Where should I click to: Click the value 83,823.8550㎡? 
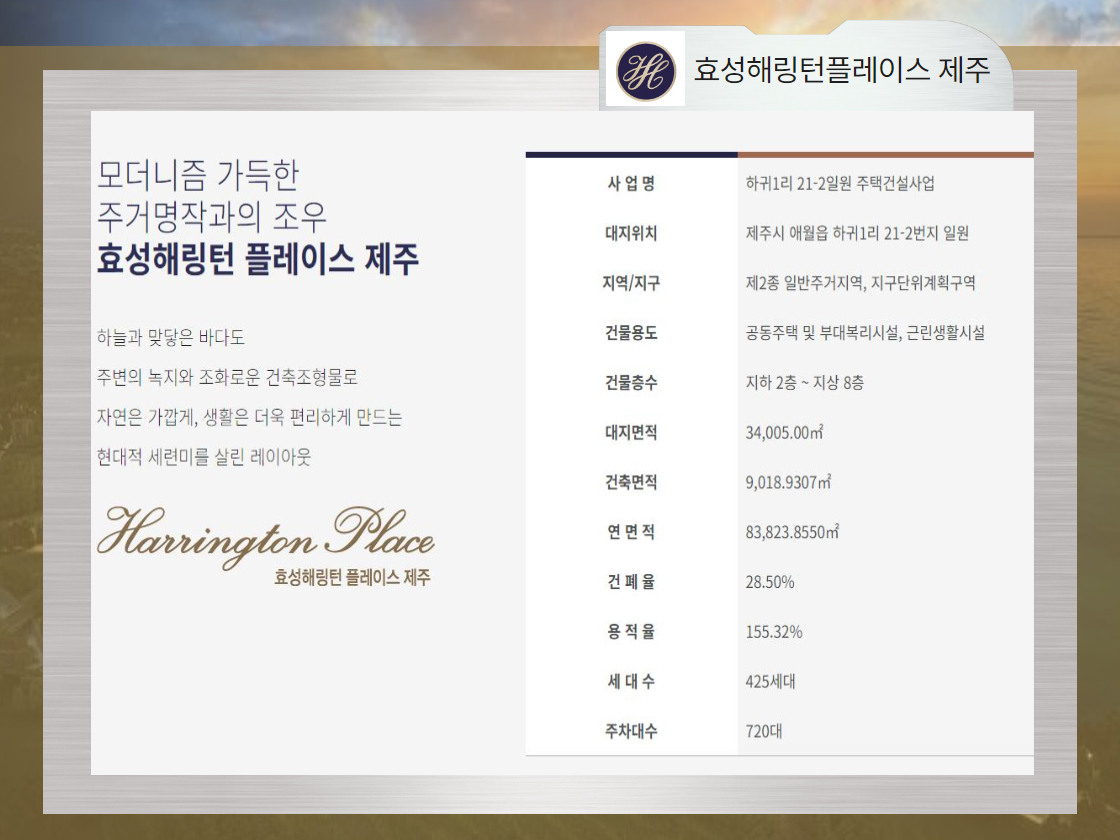pyautogui.click(x=792, y=532)
